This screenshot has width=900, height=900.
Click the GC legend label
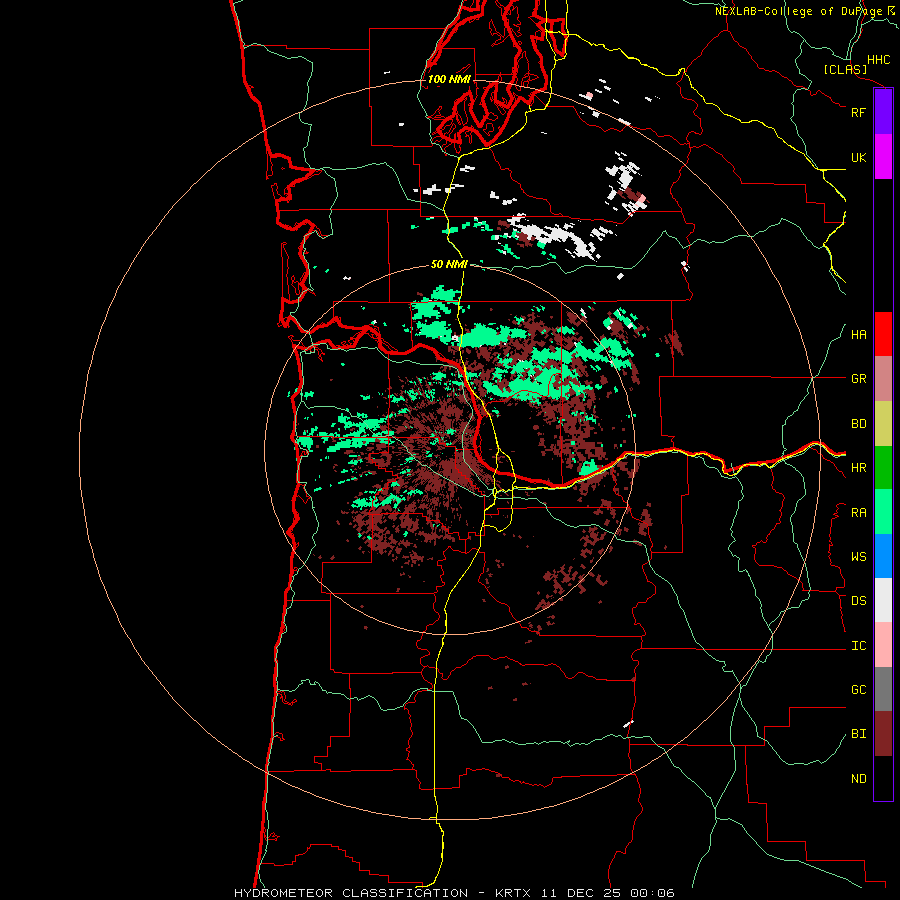(x=859, y=690)
